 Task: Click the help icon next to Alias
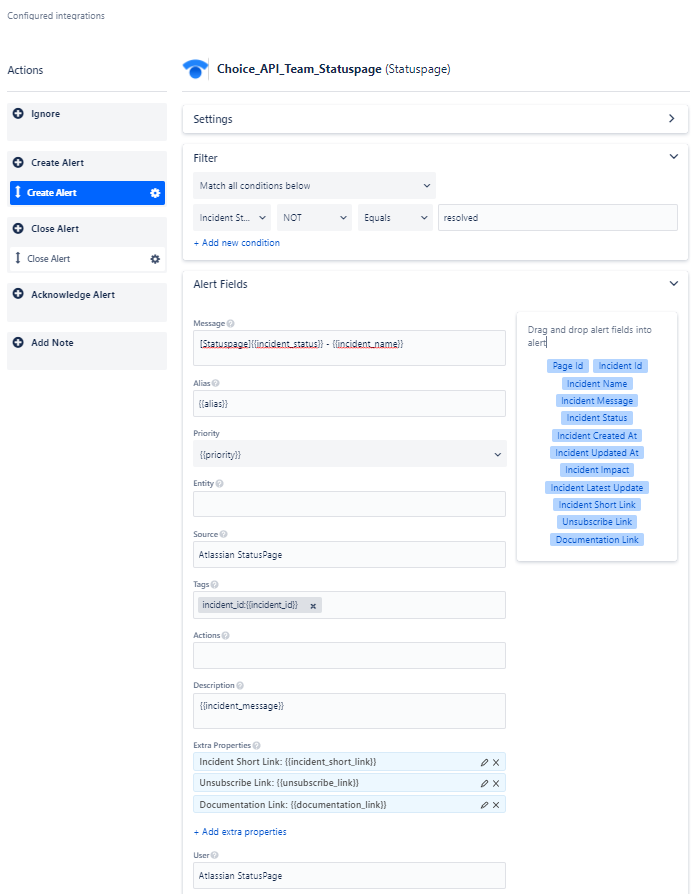pos(216,383)
